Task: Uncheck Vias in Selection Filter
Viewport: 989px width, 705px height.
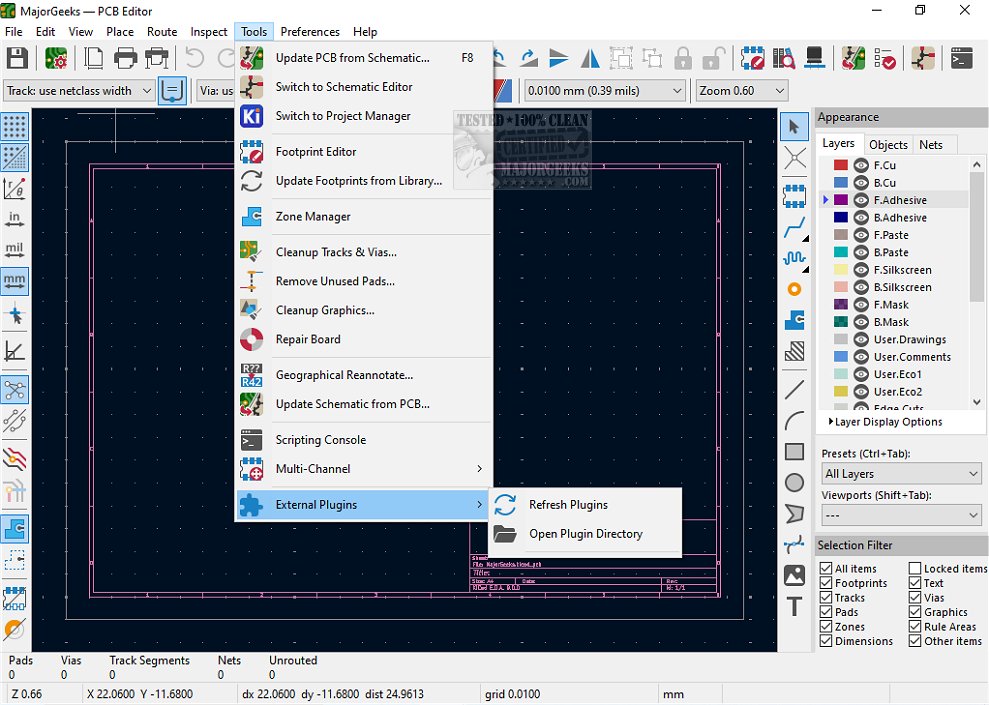Action: pos(915,597)
